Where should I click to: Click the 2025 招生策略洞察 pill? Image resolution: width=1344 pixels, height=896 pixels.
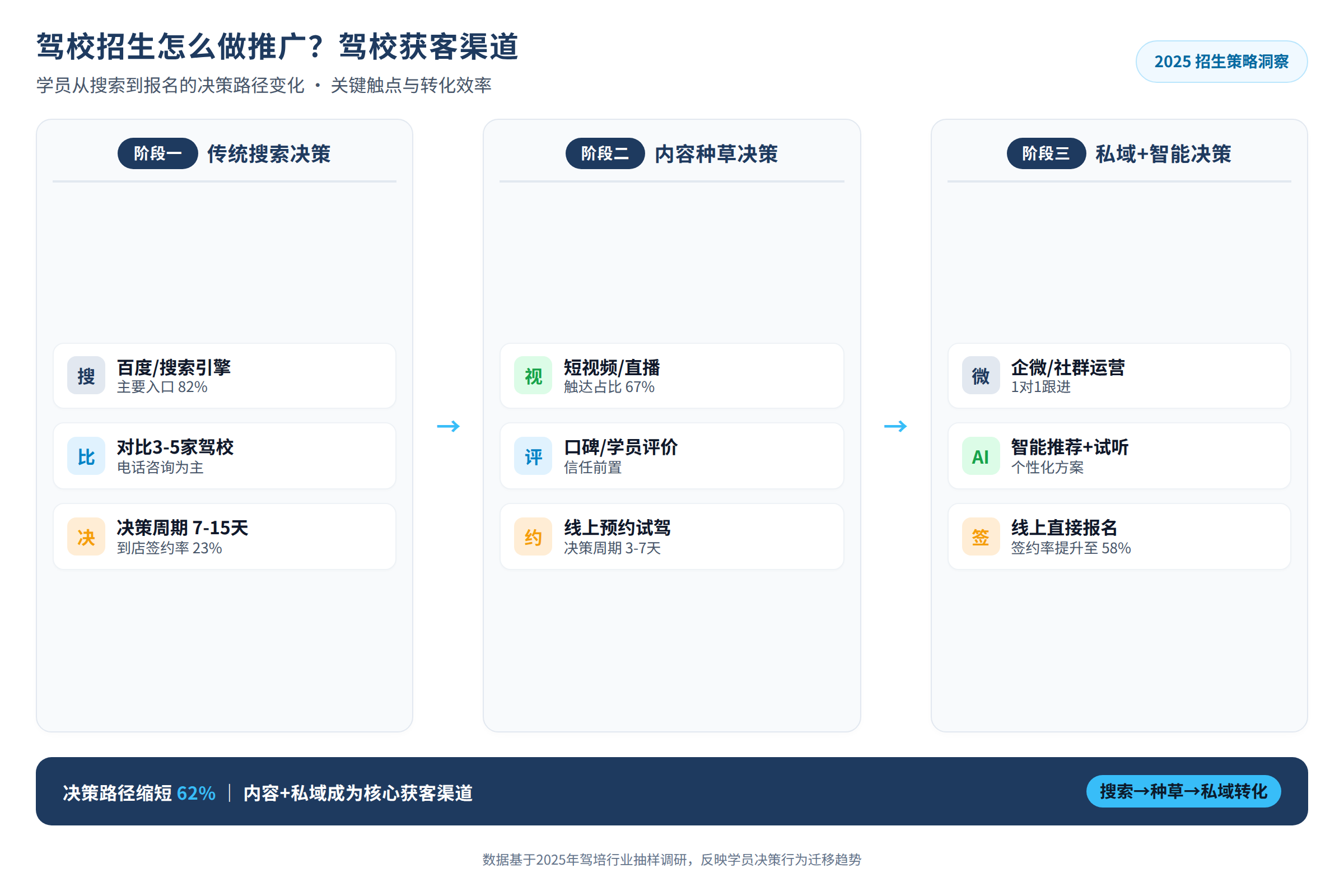1222,62
